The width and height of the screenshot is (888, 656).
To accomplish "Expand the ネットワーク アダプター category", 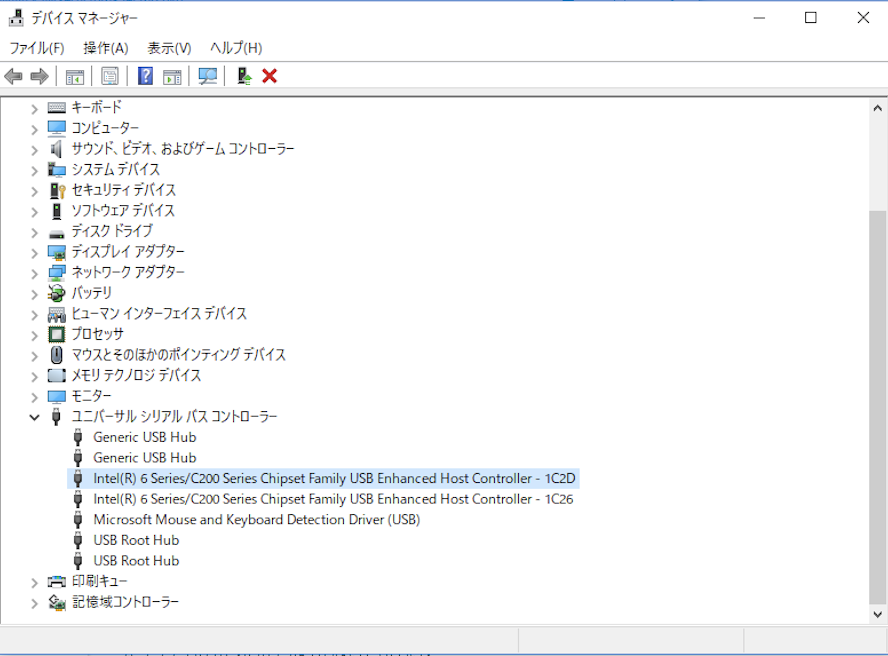I will pos(35,273).
